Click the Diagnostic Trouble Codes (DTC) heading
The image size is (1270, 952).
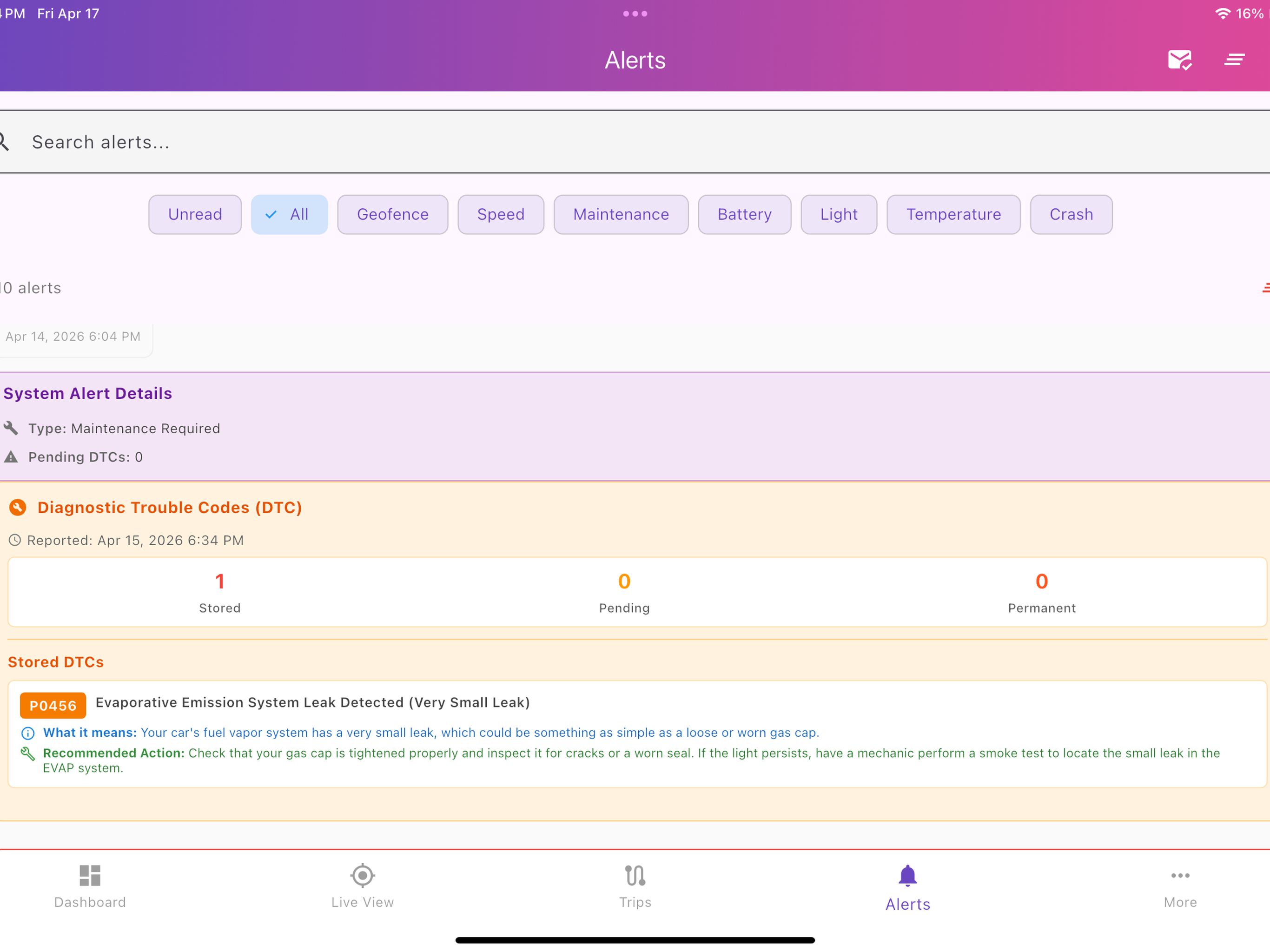click(169, 508)
